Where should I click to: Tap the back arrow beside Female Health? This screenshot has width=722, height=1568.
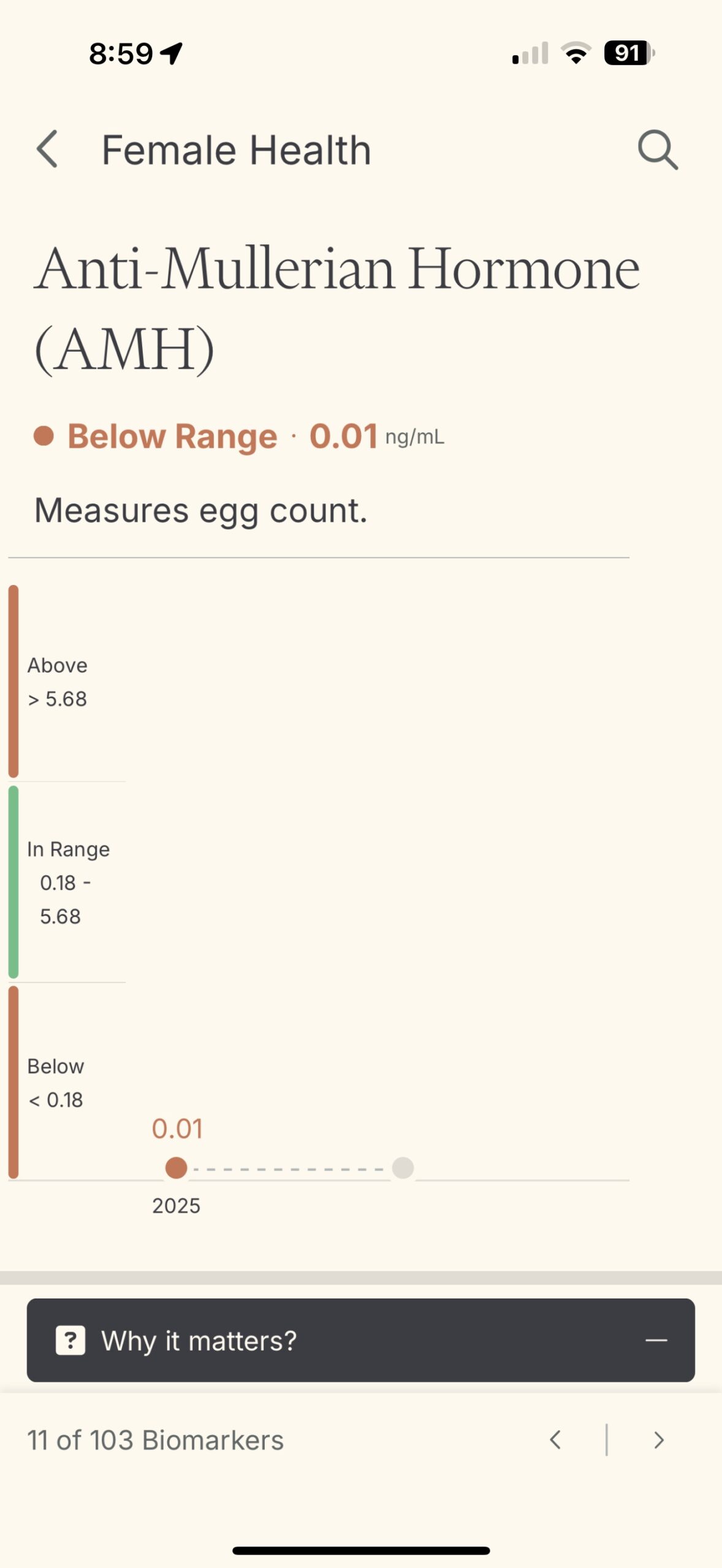47,149
